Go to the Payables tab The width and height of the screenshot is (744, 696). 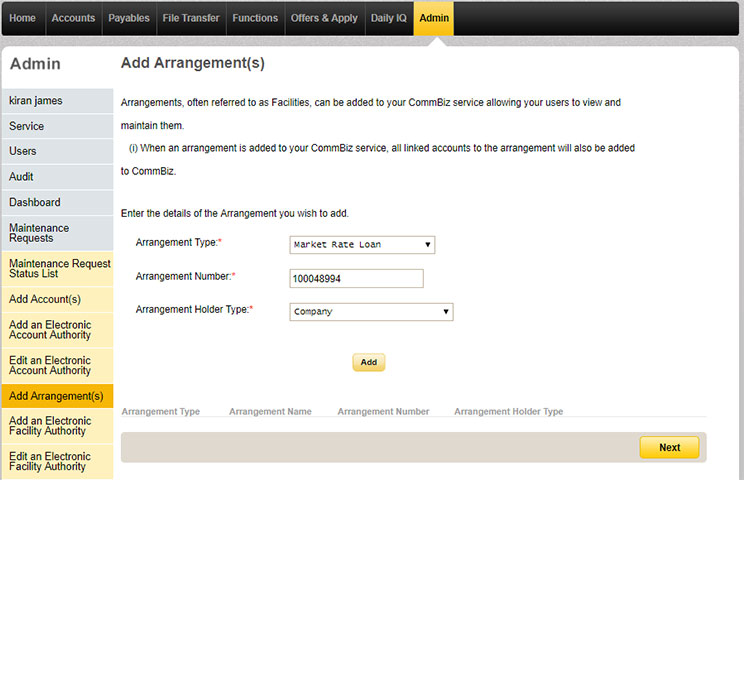(x=129, y=18)
